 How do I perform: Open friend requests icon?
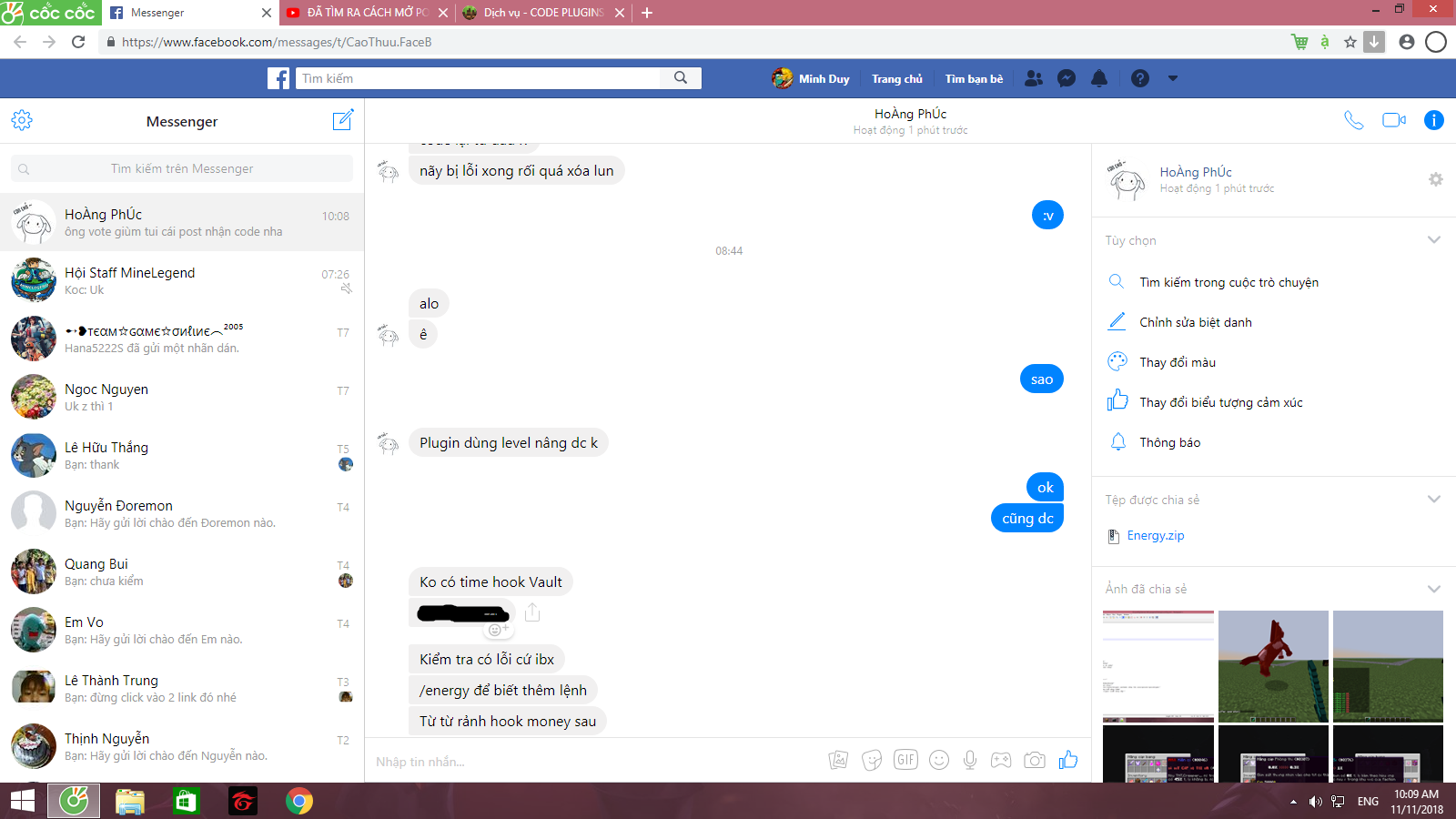(1034, 78)
